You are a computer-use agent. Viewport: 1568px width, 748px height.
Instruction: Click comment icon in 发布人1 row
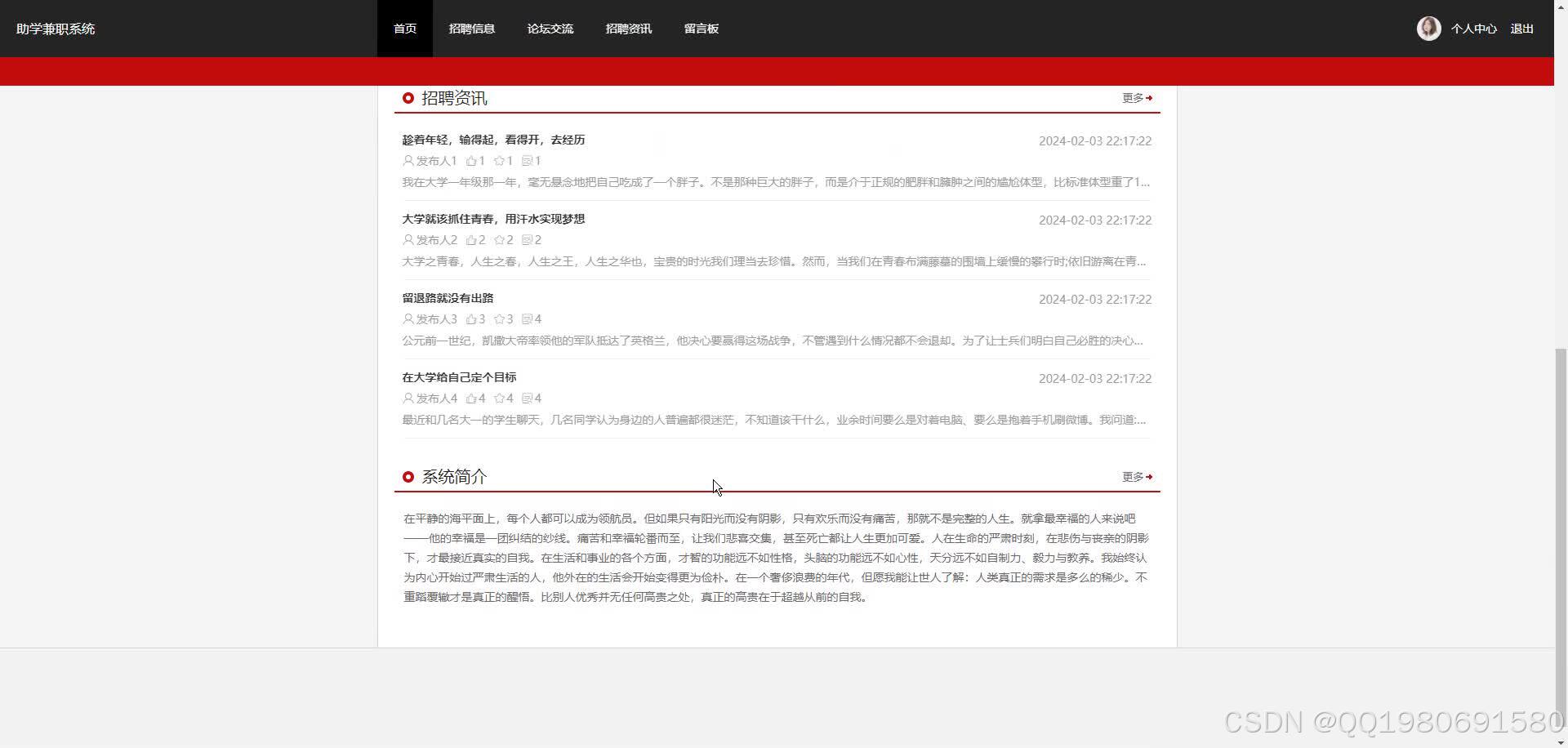(527, 161)
